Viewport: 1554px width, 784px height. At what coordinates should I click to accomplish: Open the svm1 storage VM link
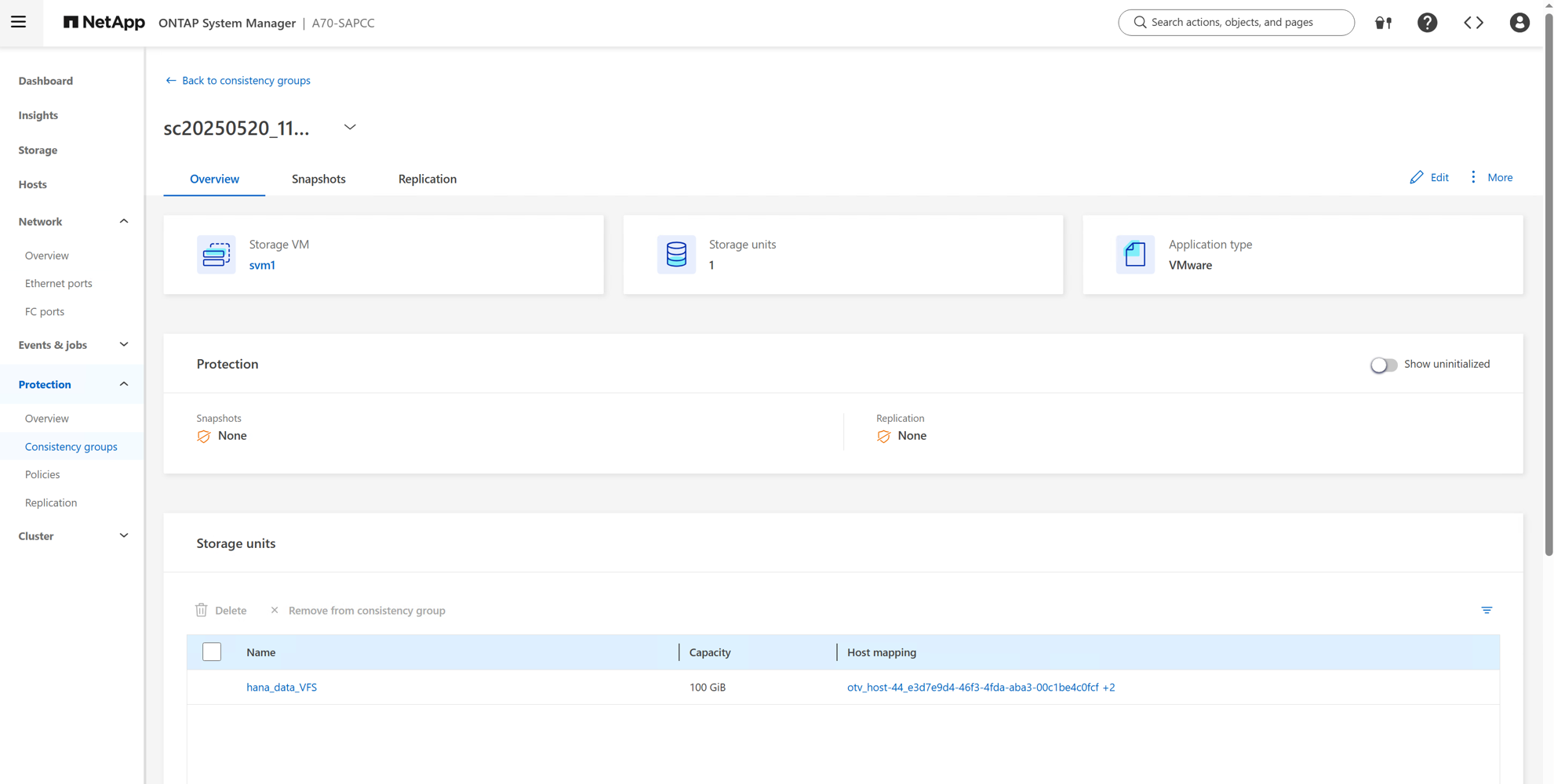point(262,265)
